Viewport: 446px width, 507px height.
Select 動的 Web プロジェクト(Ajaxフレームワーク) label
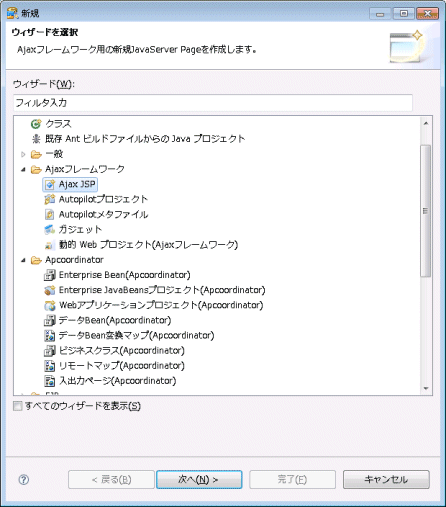click(148, 245)
